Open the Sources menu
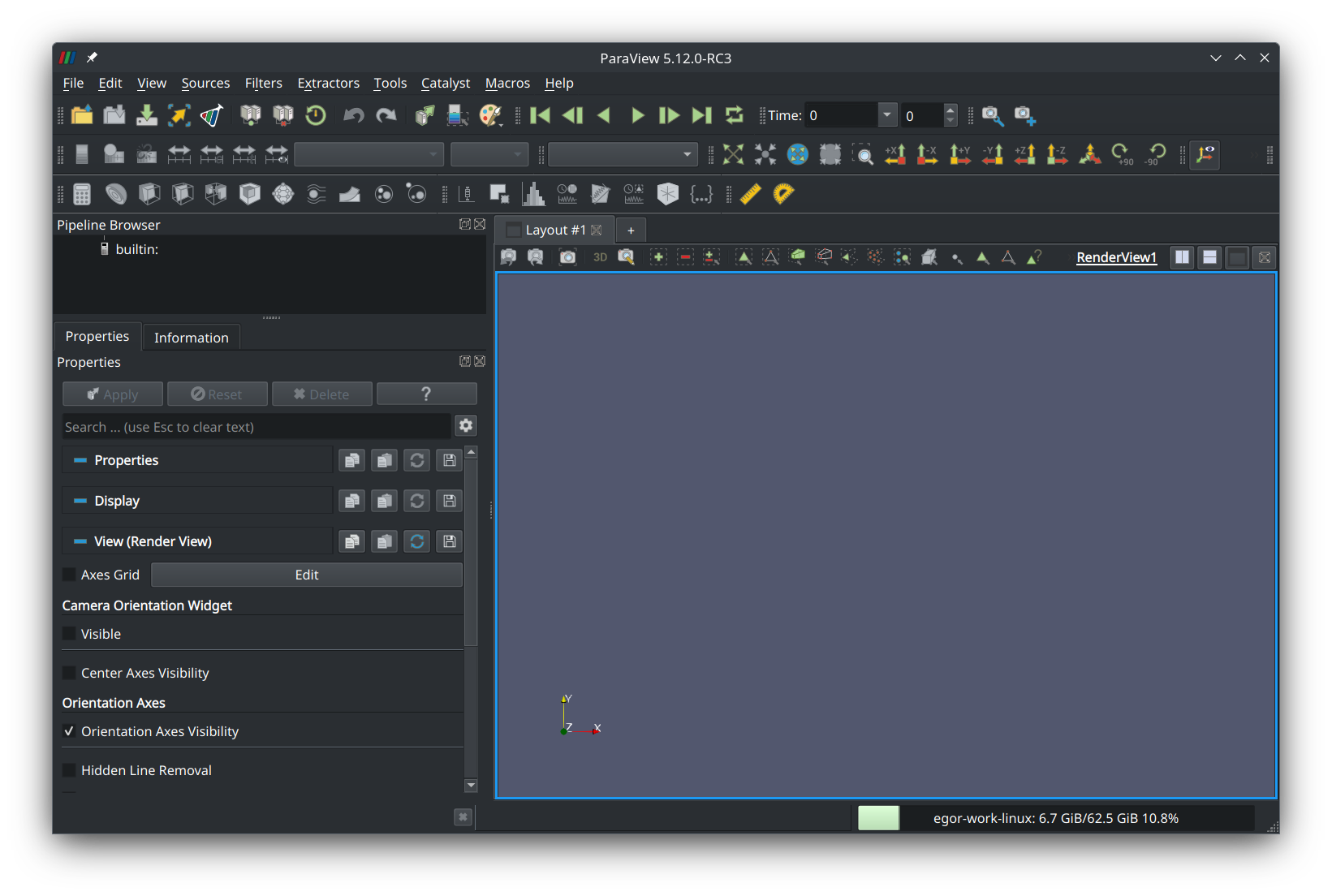 click(205, 83)
